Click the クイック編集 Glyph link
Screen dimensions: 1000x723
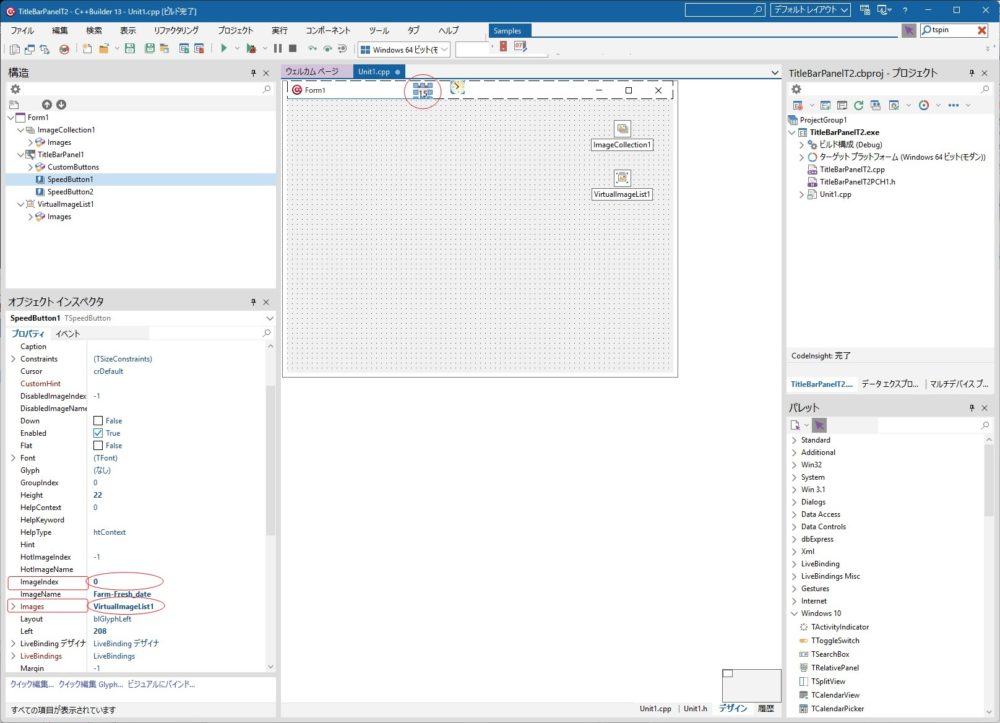tap(91, 684)
